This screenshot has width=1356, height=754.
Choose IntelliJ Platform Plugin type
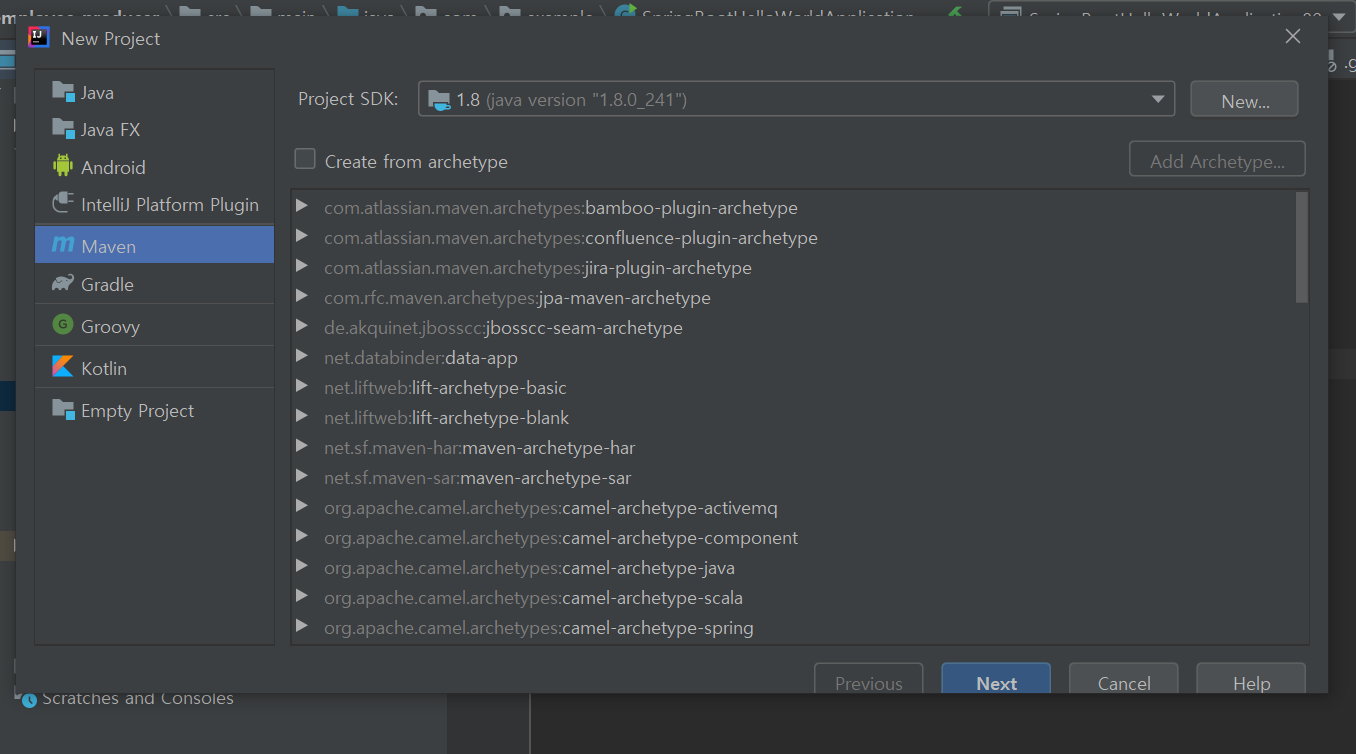pyautogui.click(x=154, y=204)
